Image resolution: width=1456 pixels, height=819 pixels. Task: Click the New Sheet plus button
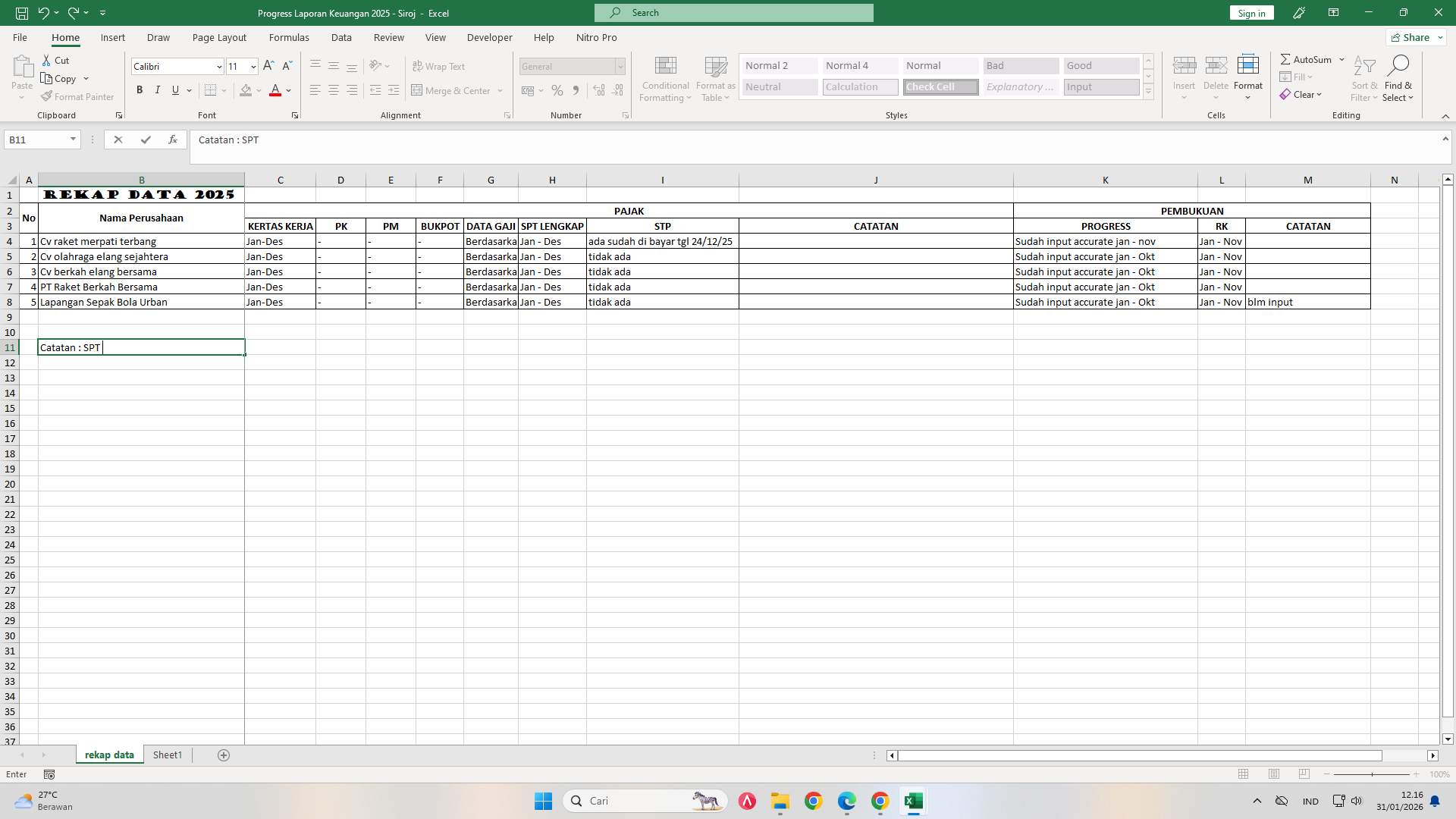223,755
